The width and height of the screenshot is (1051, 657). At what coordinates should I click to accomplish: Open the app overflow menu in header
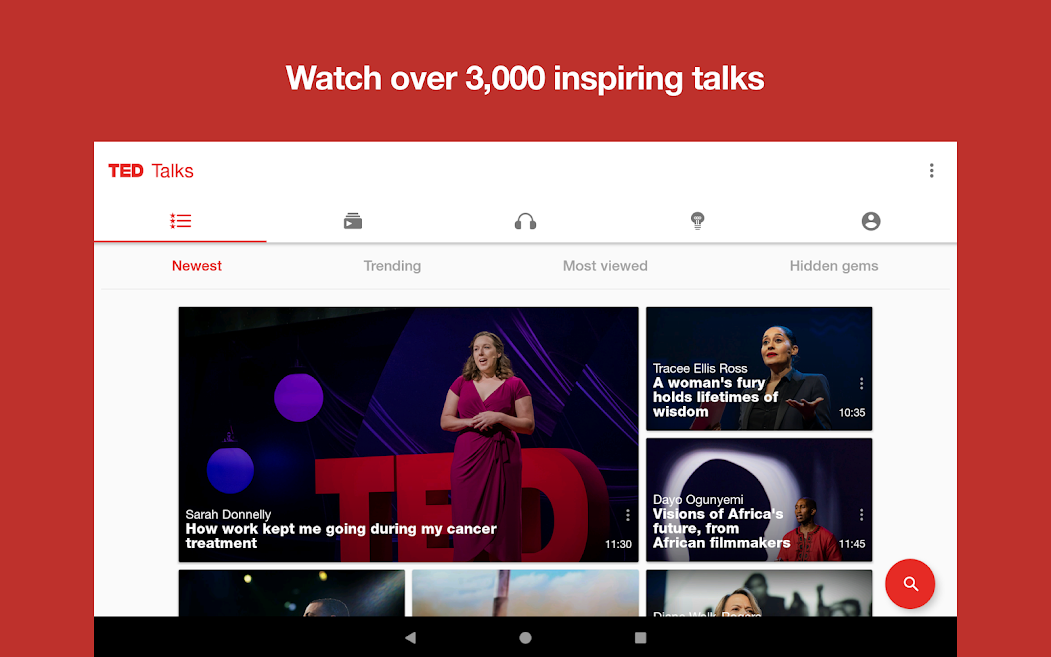point(931,171)
